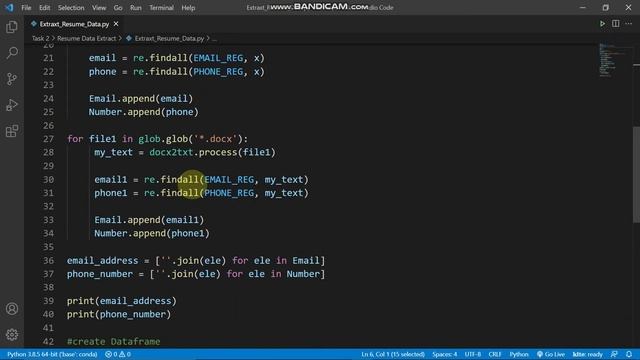
Task: Click Number.append(phone) on line 25
Action: point(144,112)
